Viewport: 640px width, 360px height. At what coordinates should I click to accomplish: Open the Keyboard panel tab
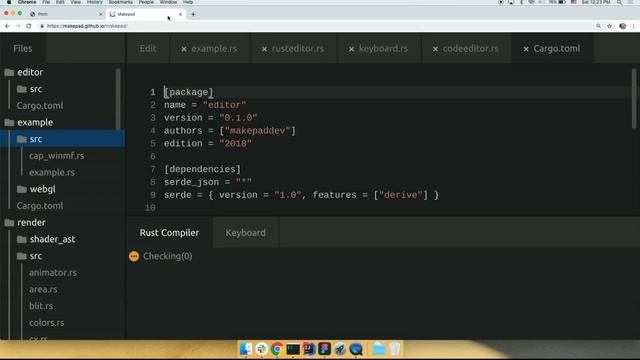point(245,233)
